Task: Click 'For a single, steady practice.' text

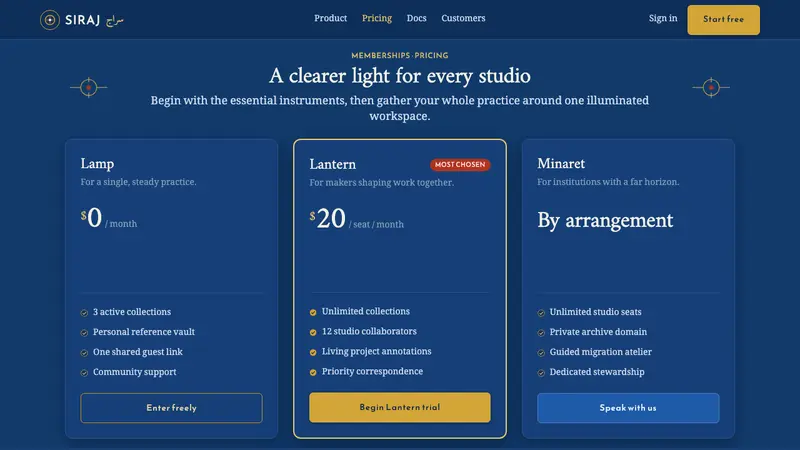Action: pos(138,182)
